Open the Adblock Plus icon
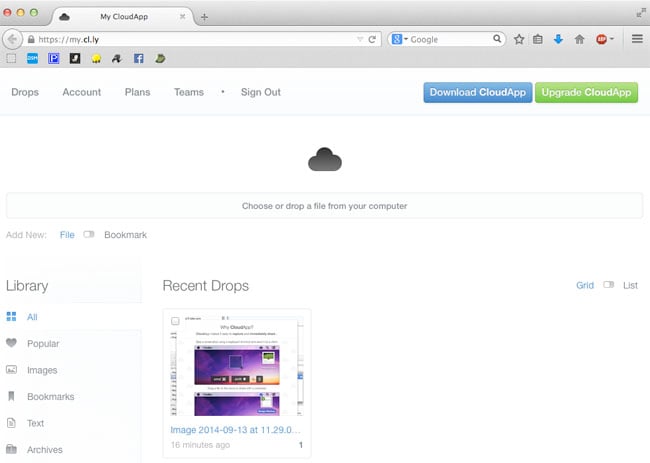 pyautogui.click(x=601, y=39)
